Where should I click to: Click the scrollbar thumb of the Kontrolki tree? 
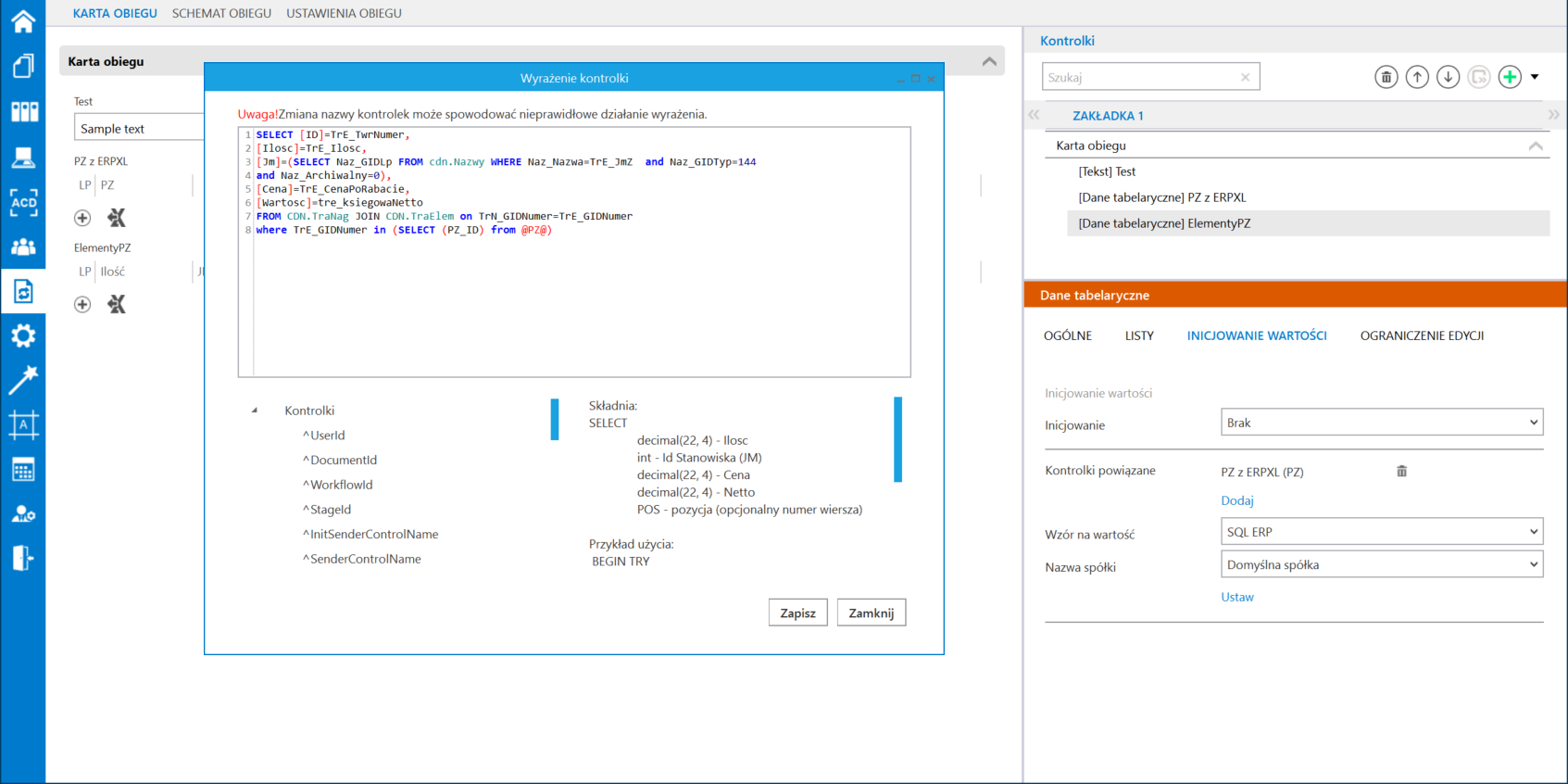555,419
